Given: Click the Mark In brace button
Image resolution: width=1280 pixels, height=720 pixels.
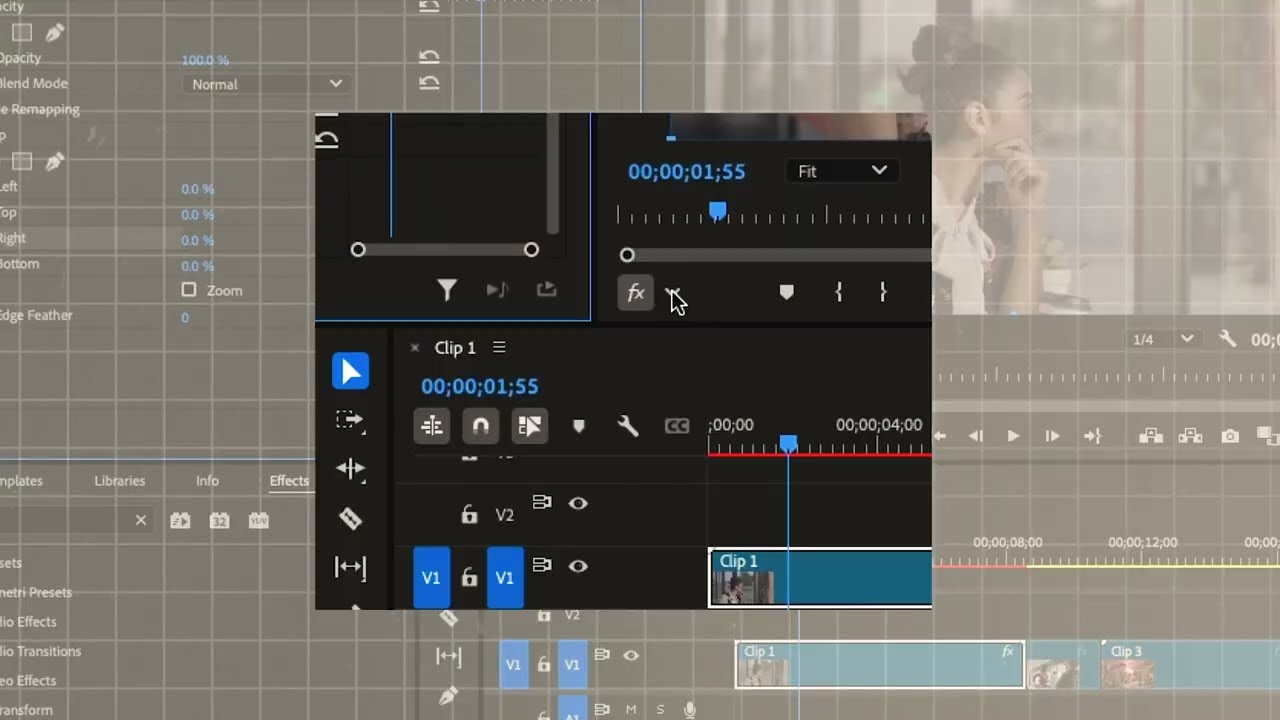Looking at the screenshot, I should coord(838,292).
